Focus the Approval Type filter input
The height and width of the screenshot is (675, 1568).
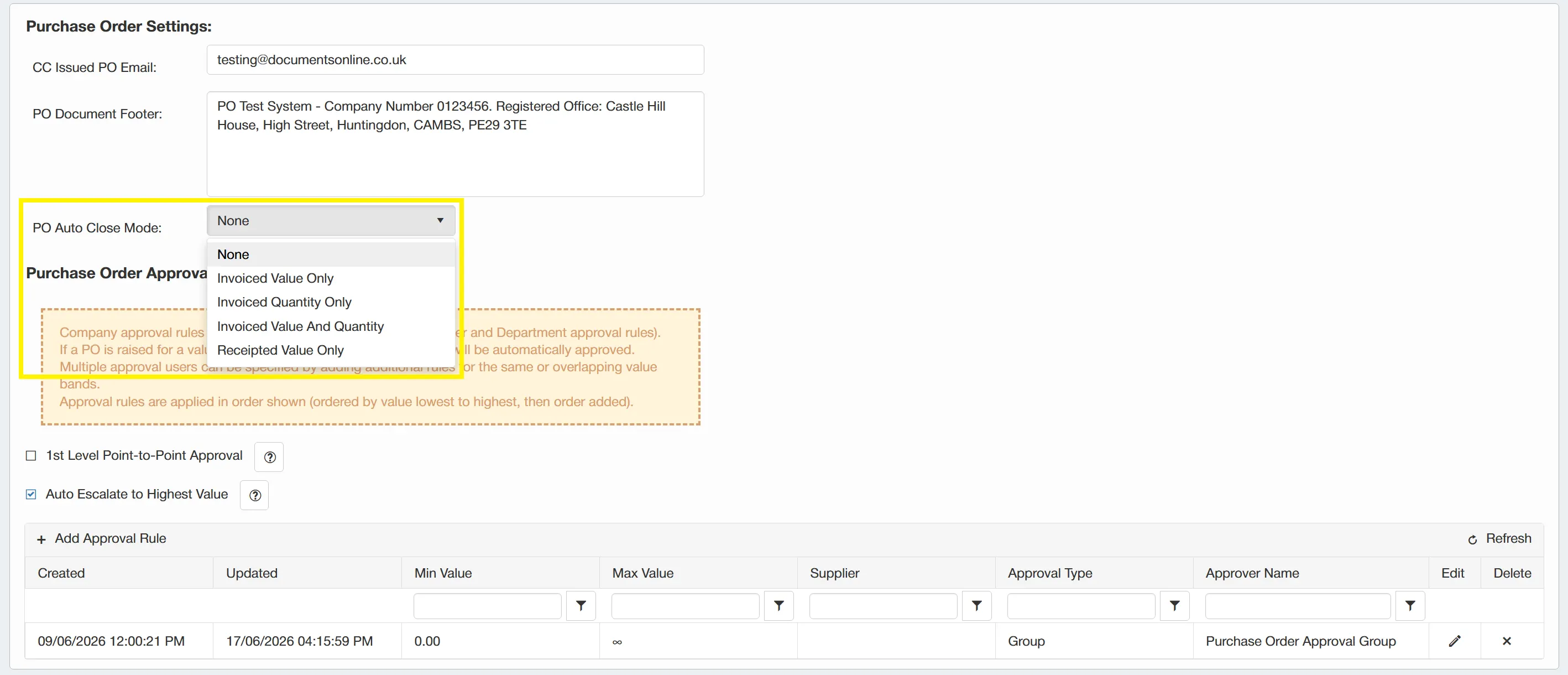(x=1081, y=606)
